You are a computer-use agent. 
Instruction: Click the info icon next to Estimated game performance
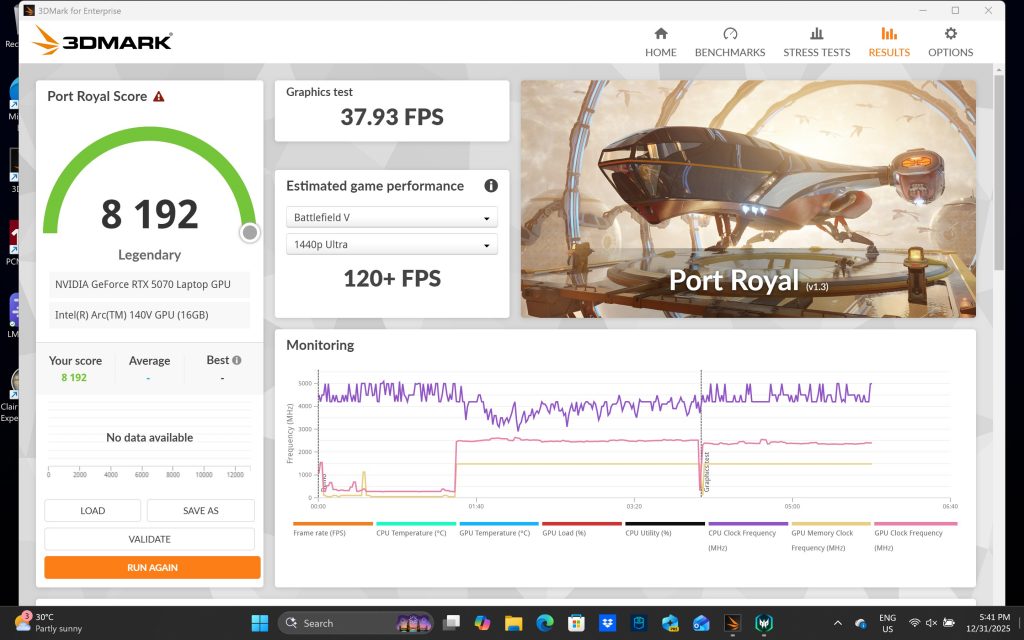tap(489, 185)
